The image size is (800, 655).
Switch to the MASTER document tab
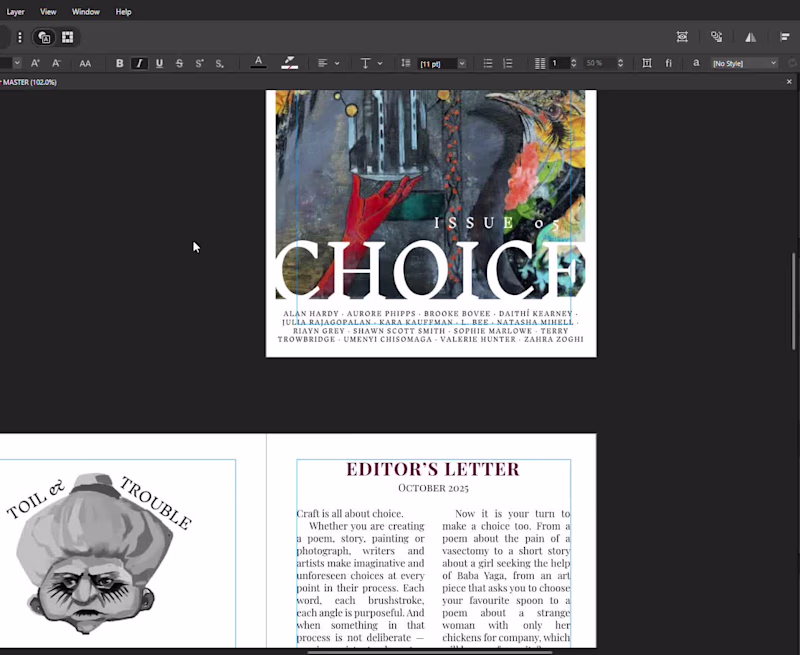pos(30,81)
